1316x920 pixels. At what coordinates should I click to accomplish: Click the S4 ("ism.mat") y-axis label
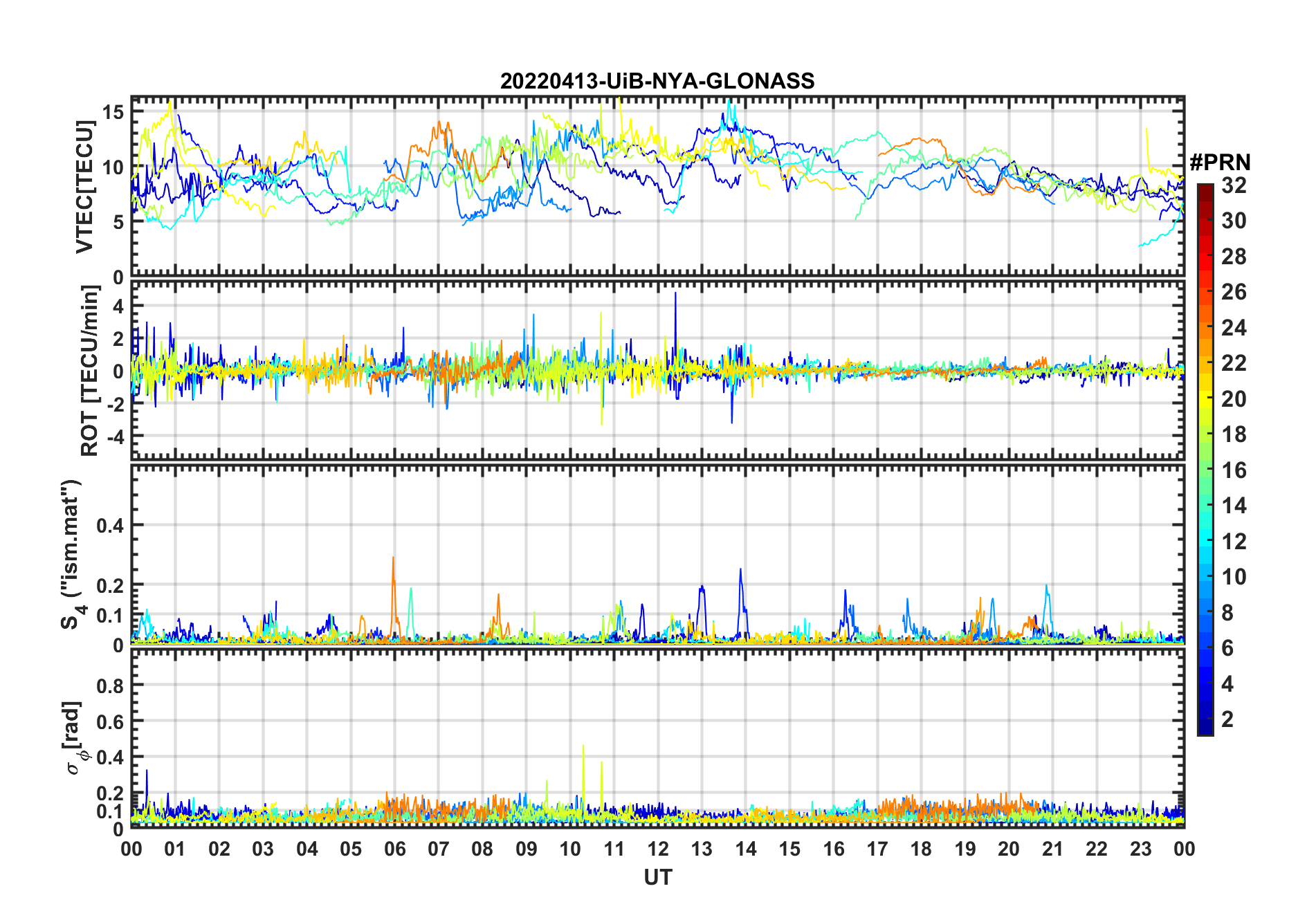coord(72,554)
